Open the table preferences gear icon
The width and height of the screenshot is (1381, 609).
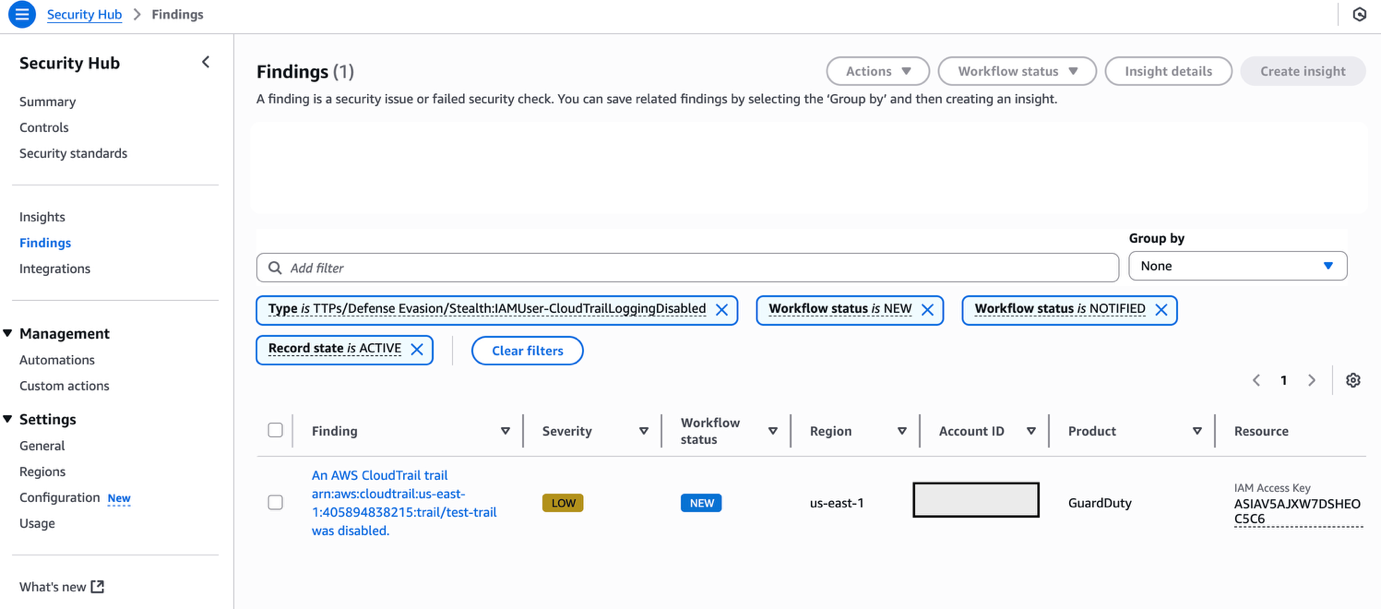click(1353, 380)
